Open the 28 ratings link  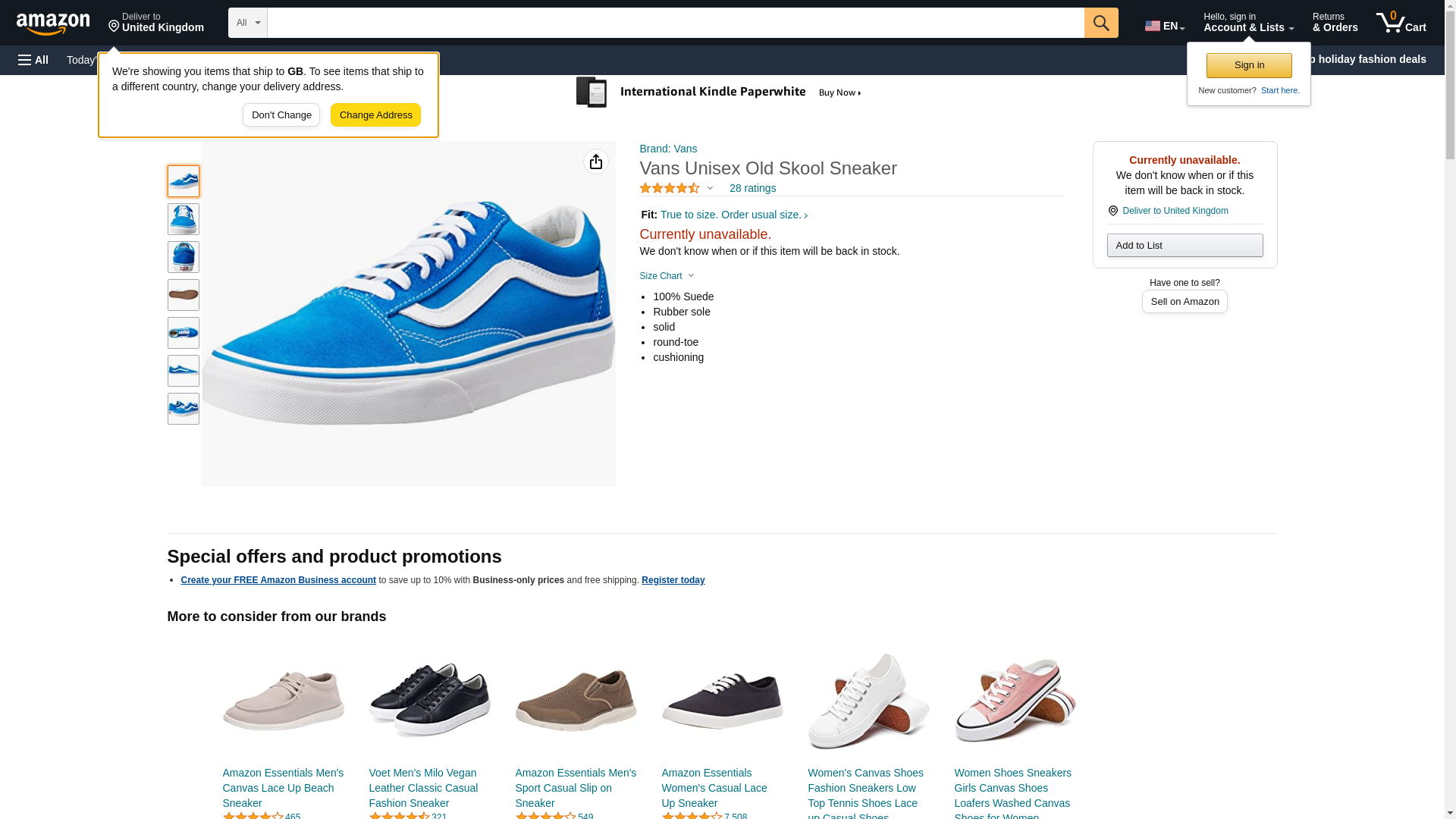752,188
